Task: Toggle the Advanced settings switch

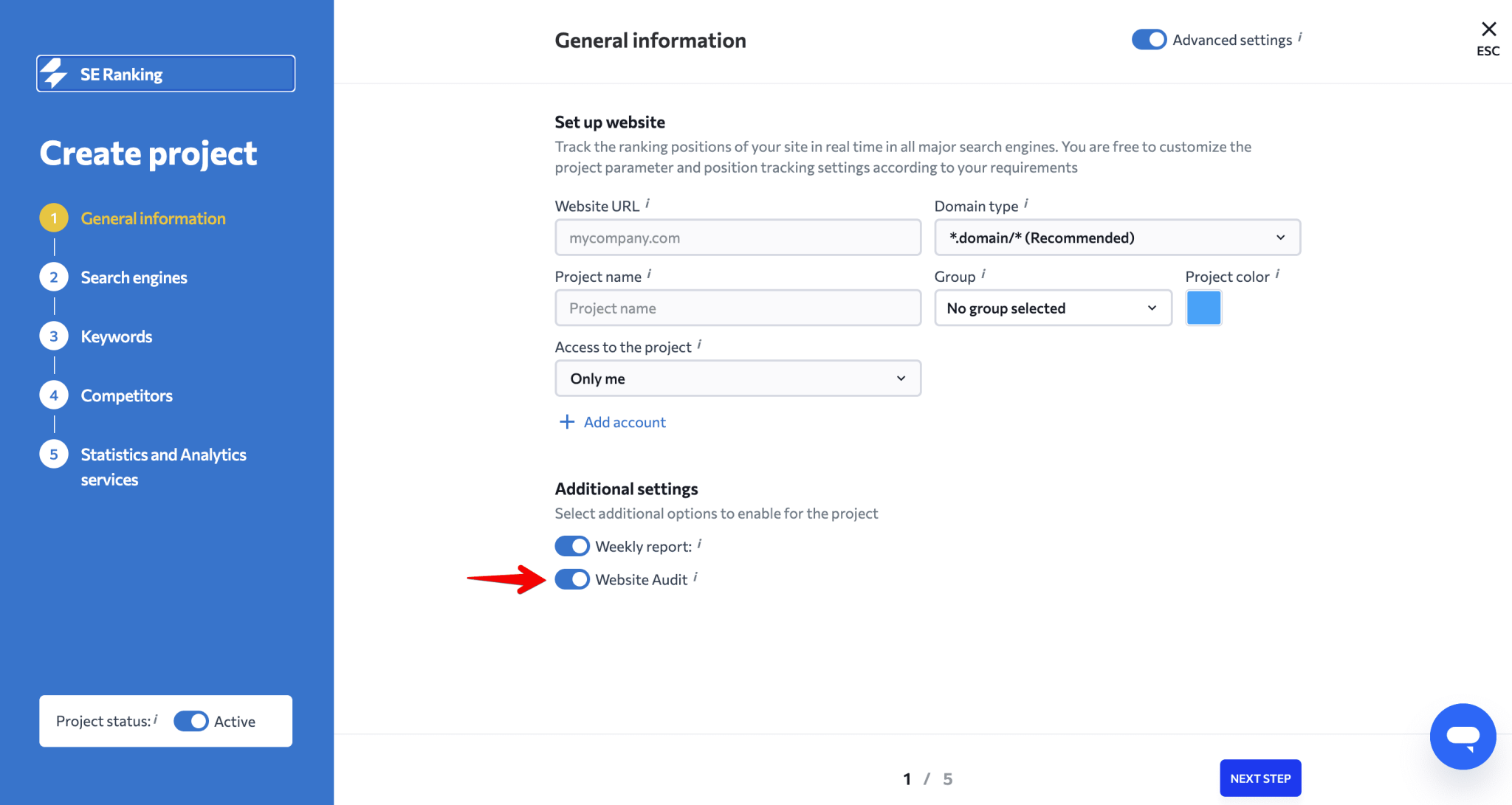Action: [1149, 39]
